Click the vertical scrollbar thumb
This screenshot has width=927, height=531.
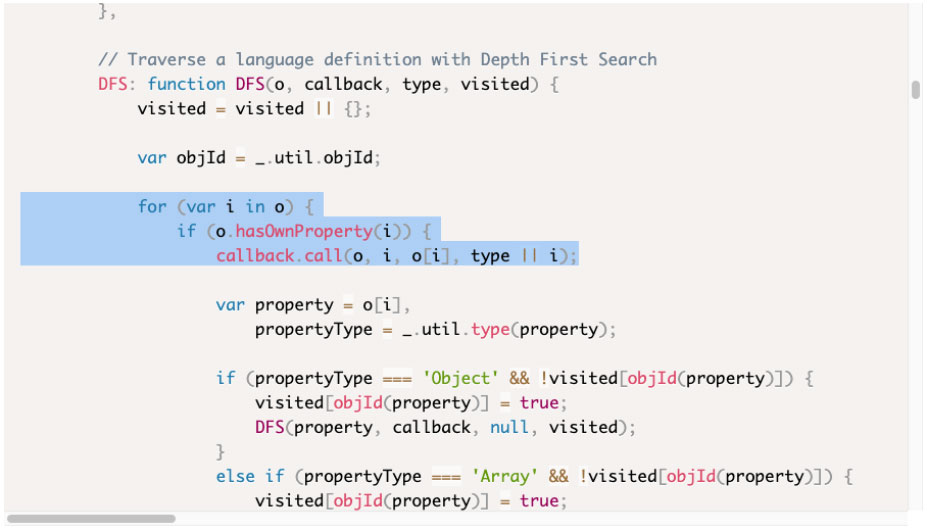[916, 90]
